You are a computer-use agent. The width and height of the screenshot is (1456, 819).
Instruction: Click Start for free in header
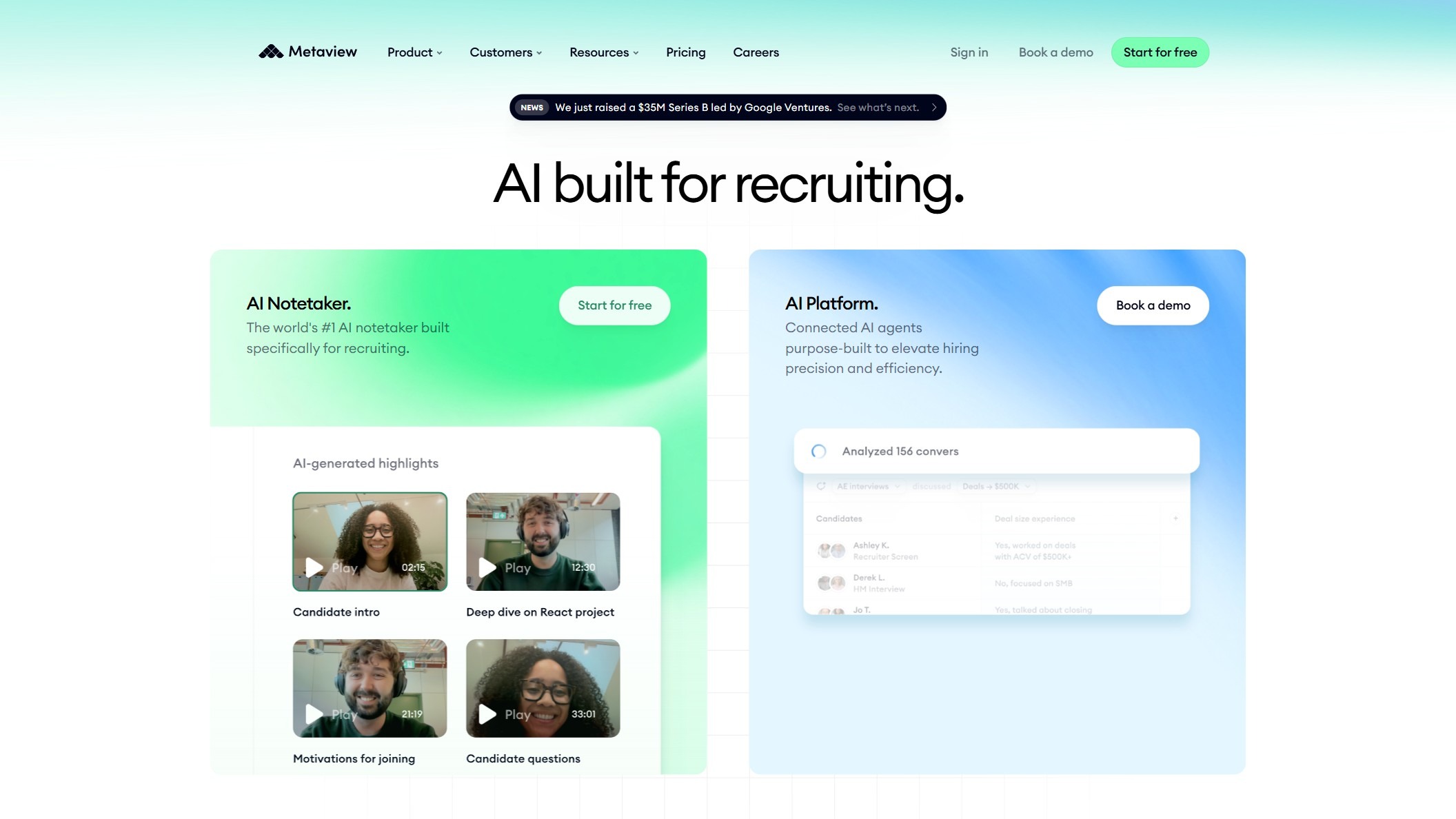click(x=1160, y=52)
